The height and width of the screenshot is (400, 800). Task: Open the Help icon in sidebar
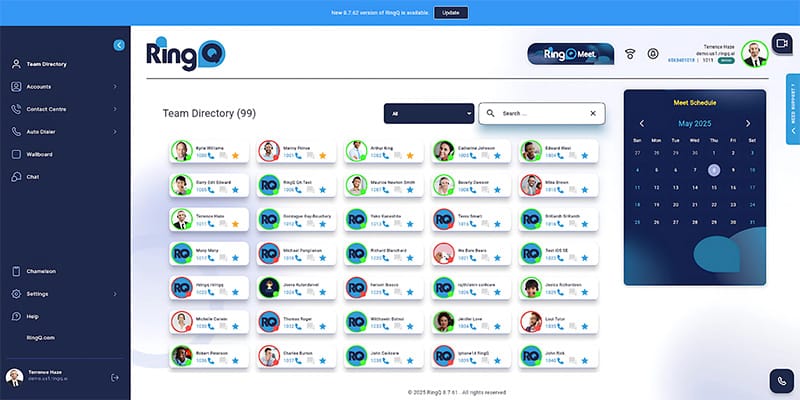(x=16, y=316)
